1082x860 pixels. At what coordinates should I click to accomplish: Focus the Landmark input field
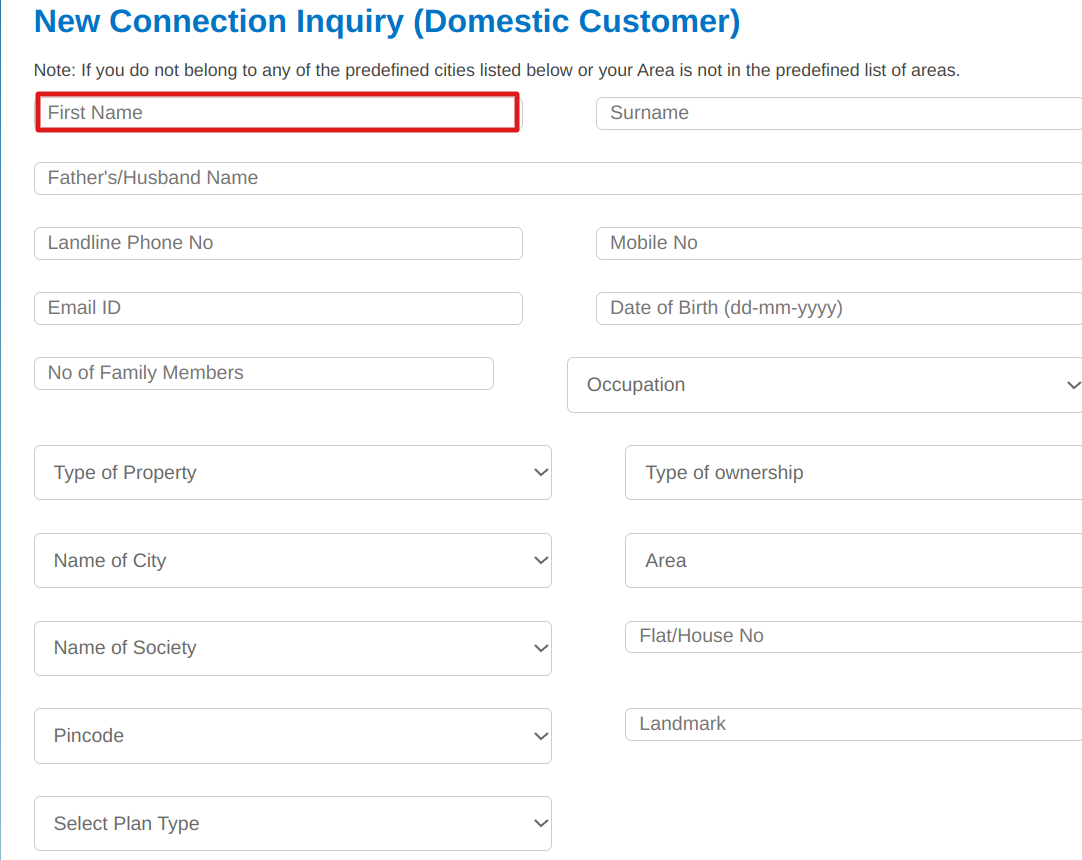coord(852,724)
